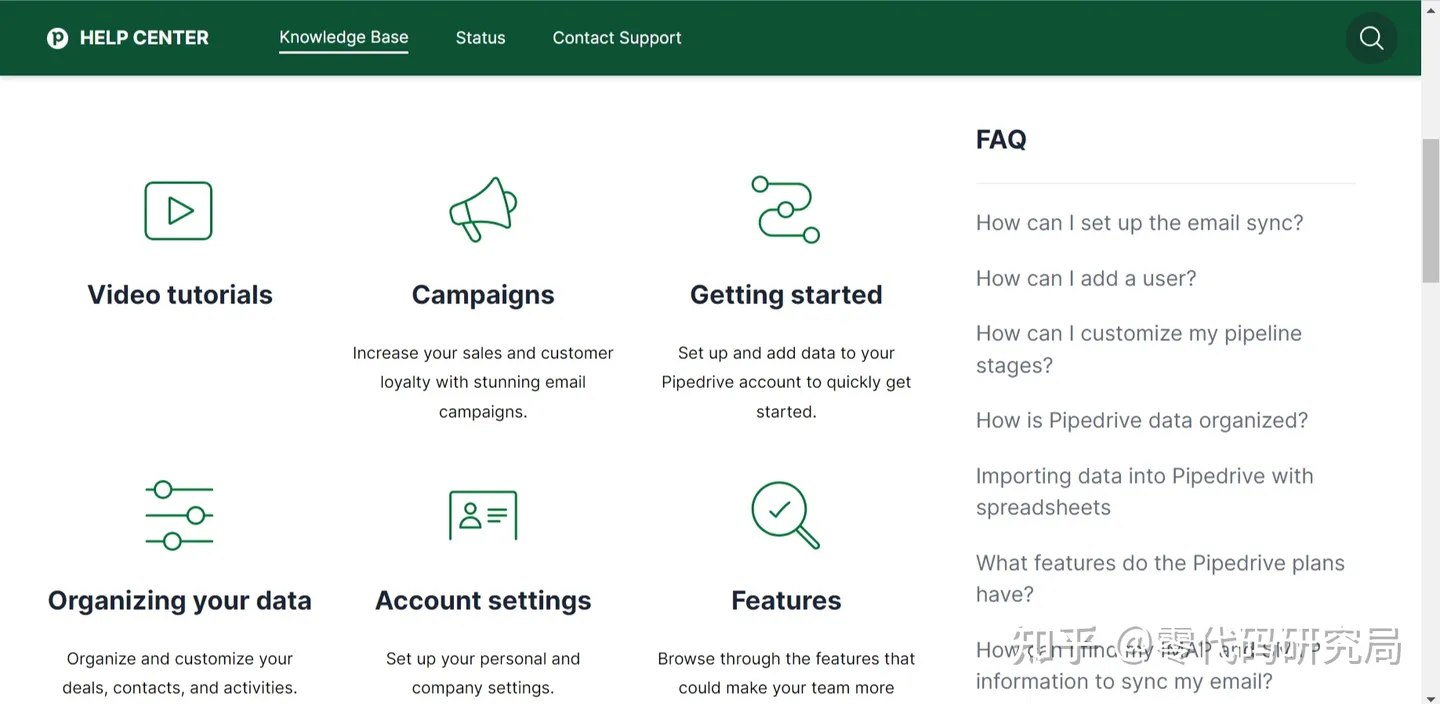
Task: Click the Account settings description text
Action: point(483,673)
